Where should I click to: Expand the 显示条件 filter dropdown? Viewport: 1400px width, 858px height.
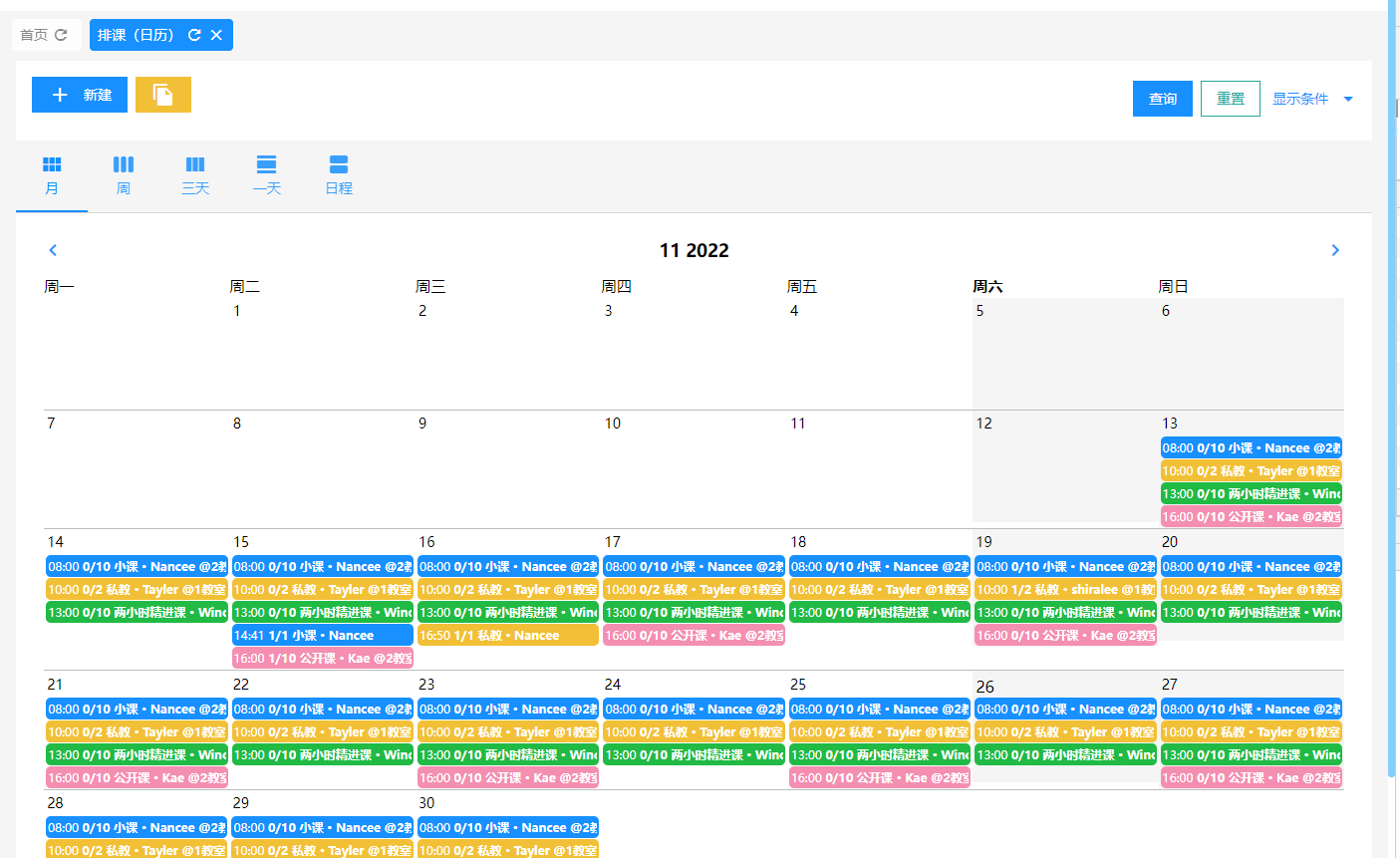click(1312, 99)
